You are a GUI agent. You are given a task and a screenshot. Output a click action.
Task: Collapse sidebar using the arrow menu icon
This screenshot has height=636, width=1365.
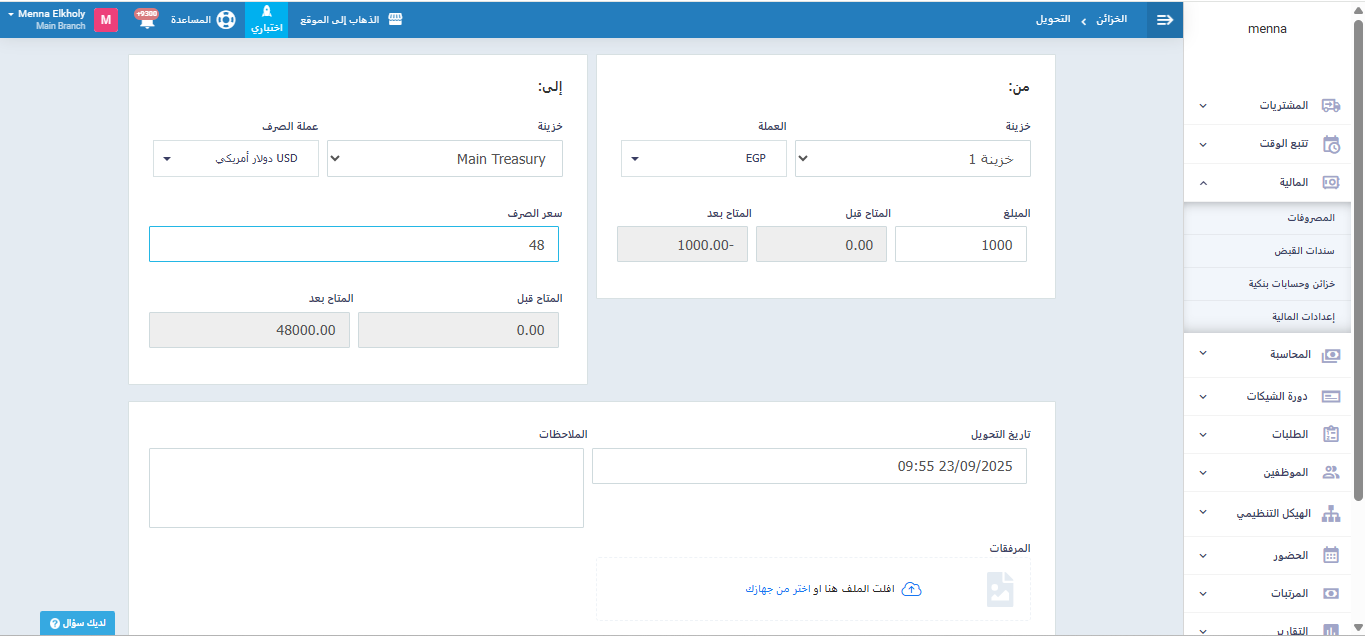pos(1165,20)
